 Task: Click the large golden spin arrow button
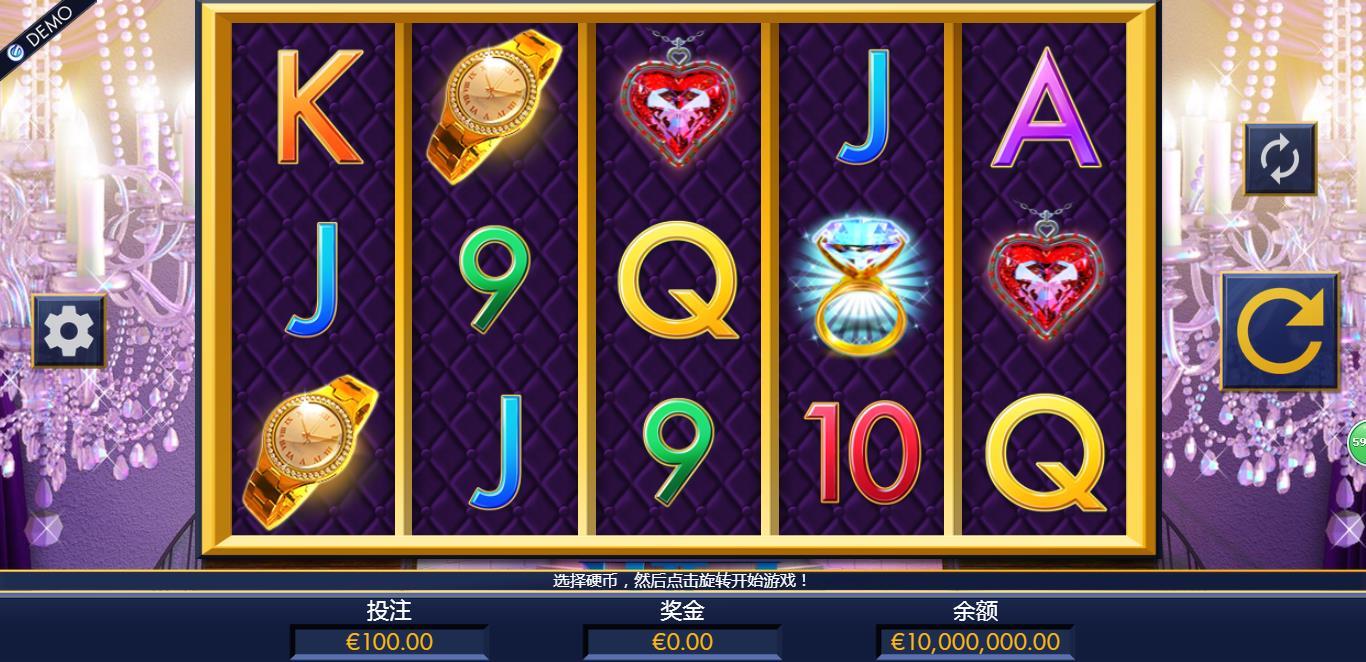point(1281,331)
